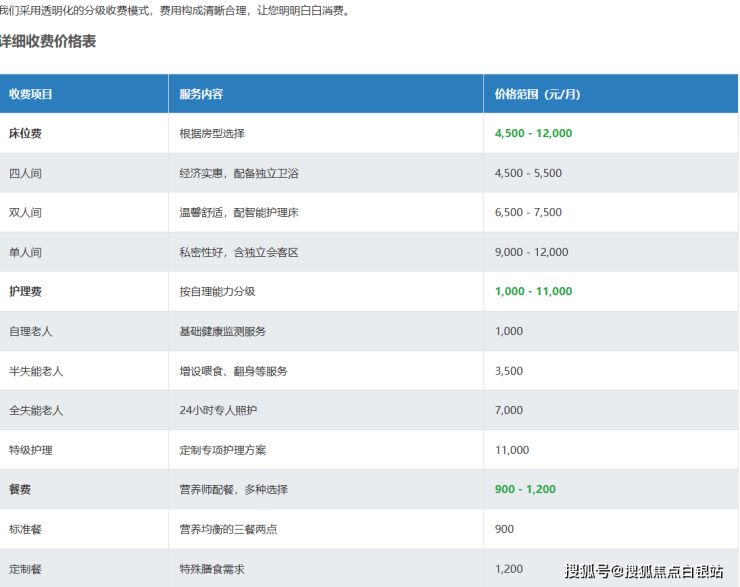Click the 服务内容 column header

[x=201, y=94]
